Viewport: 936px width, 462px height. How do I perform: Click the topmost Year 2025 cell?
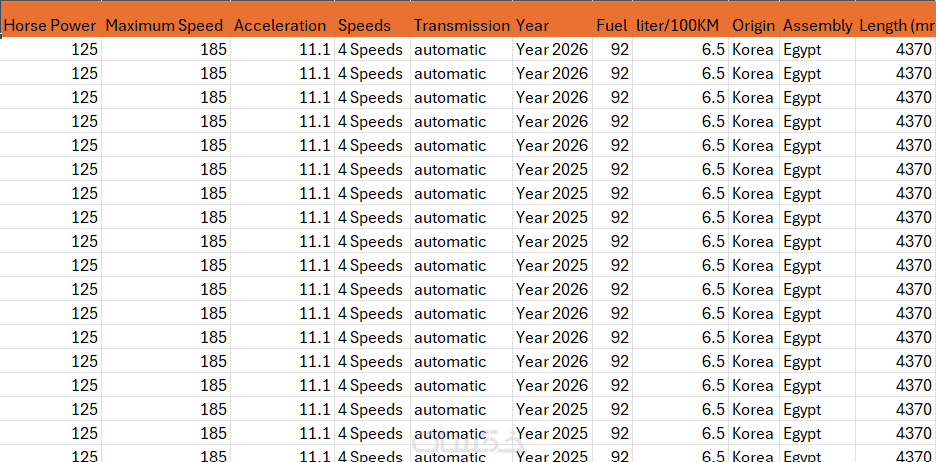click(552, 169)
